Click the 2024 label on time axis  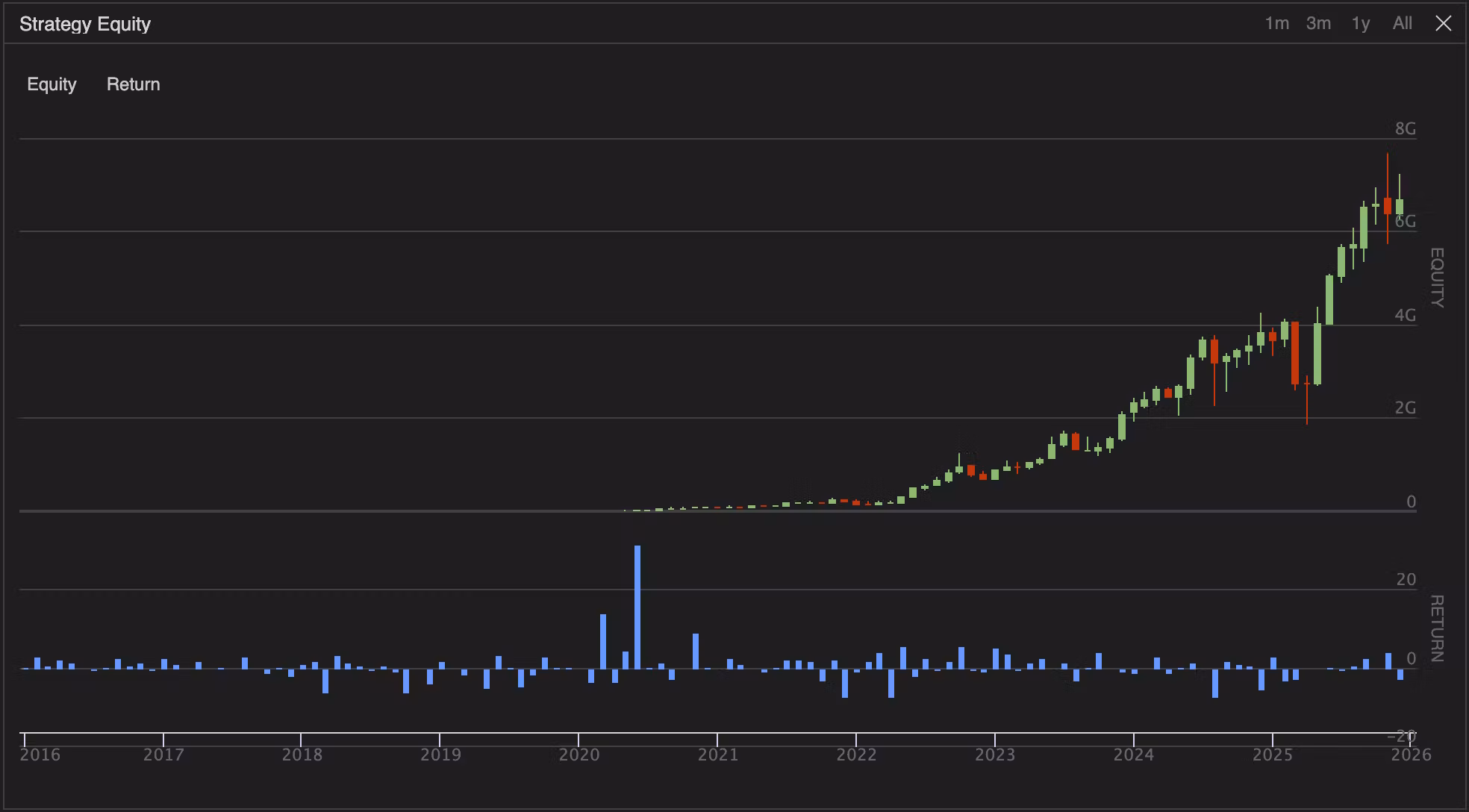coord(1133,755)
